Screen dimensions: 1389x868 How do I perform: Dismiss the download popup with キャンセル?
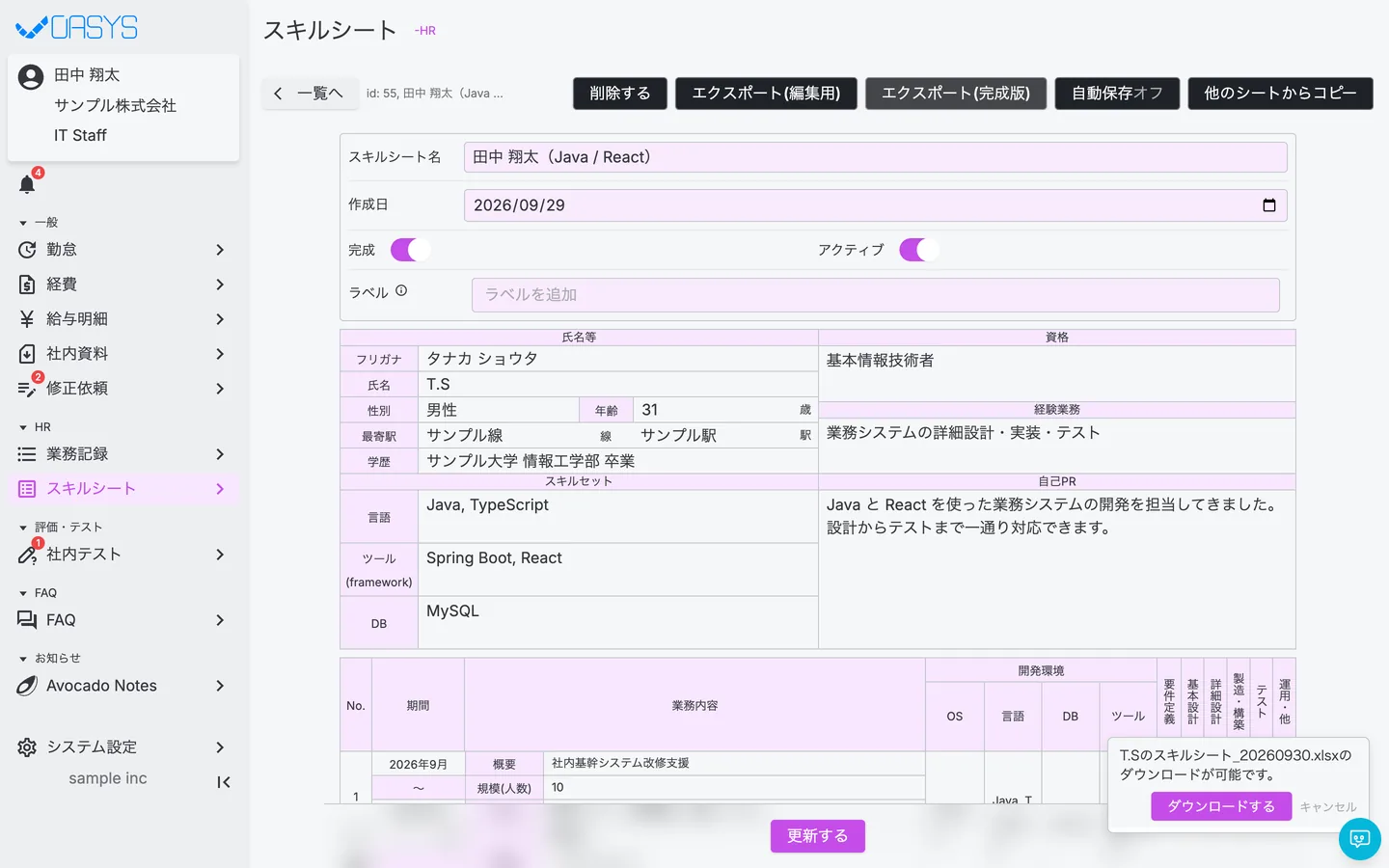(1328, 807)
